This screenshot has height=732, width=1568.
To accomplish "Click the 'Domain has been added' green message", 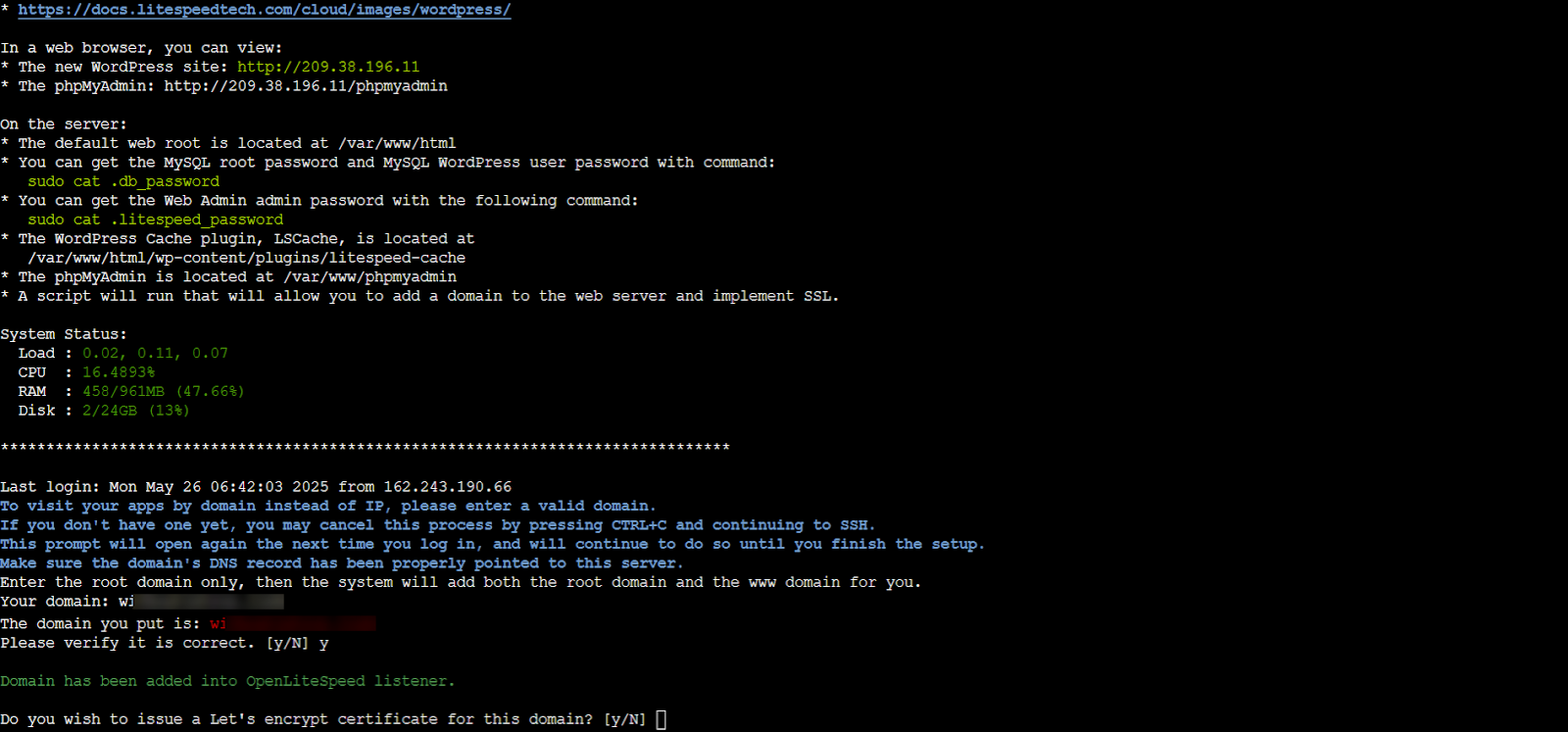I will click(227, 681).
